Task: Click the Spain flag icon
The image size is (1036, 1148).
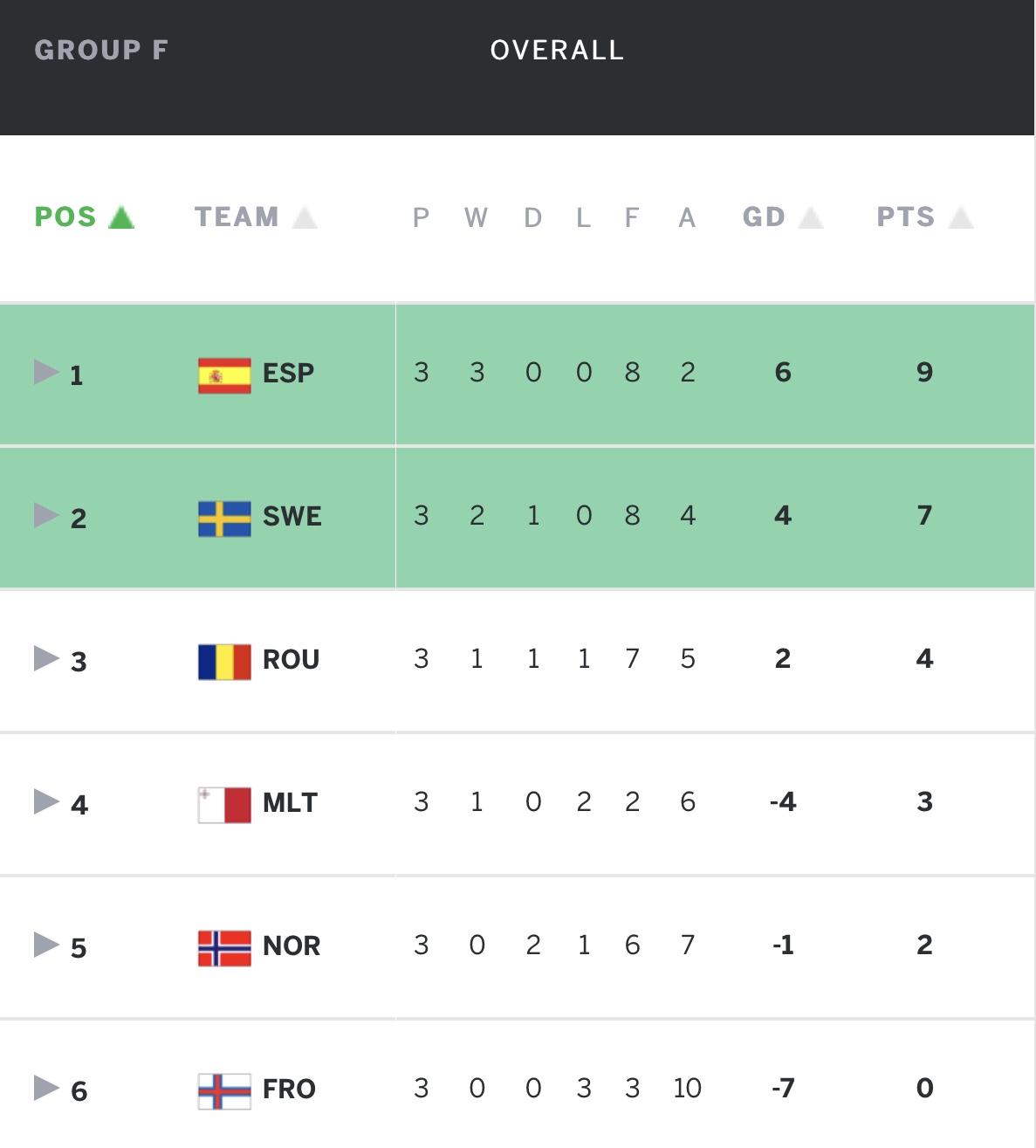Action: click(x=224, y=375)
